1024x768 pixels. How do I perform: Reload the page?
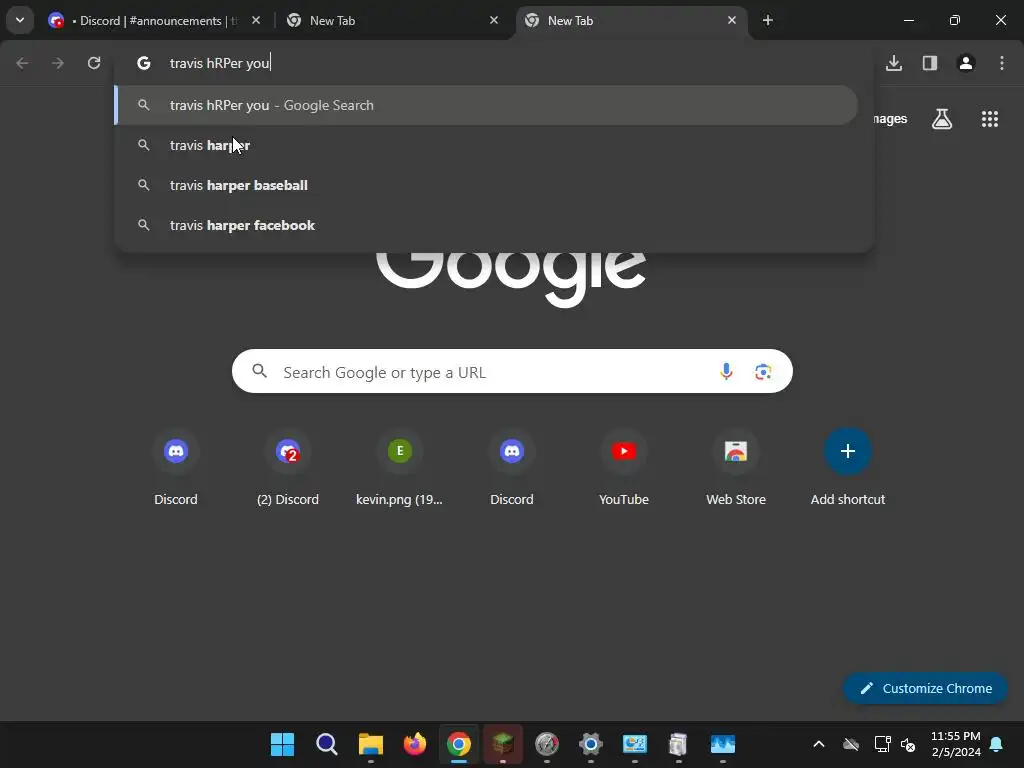click(94, 63)
